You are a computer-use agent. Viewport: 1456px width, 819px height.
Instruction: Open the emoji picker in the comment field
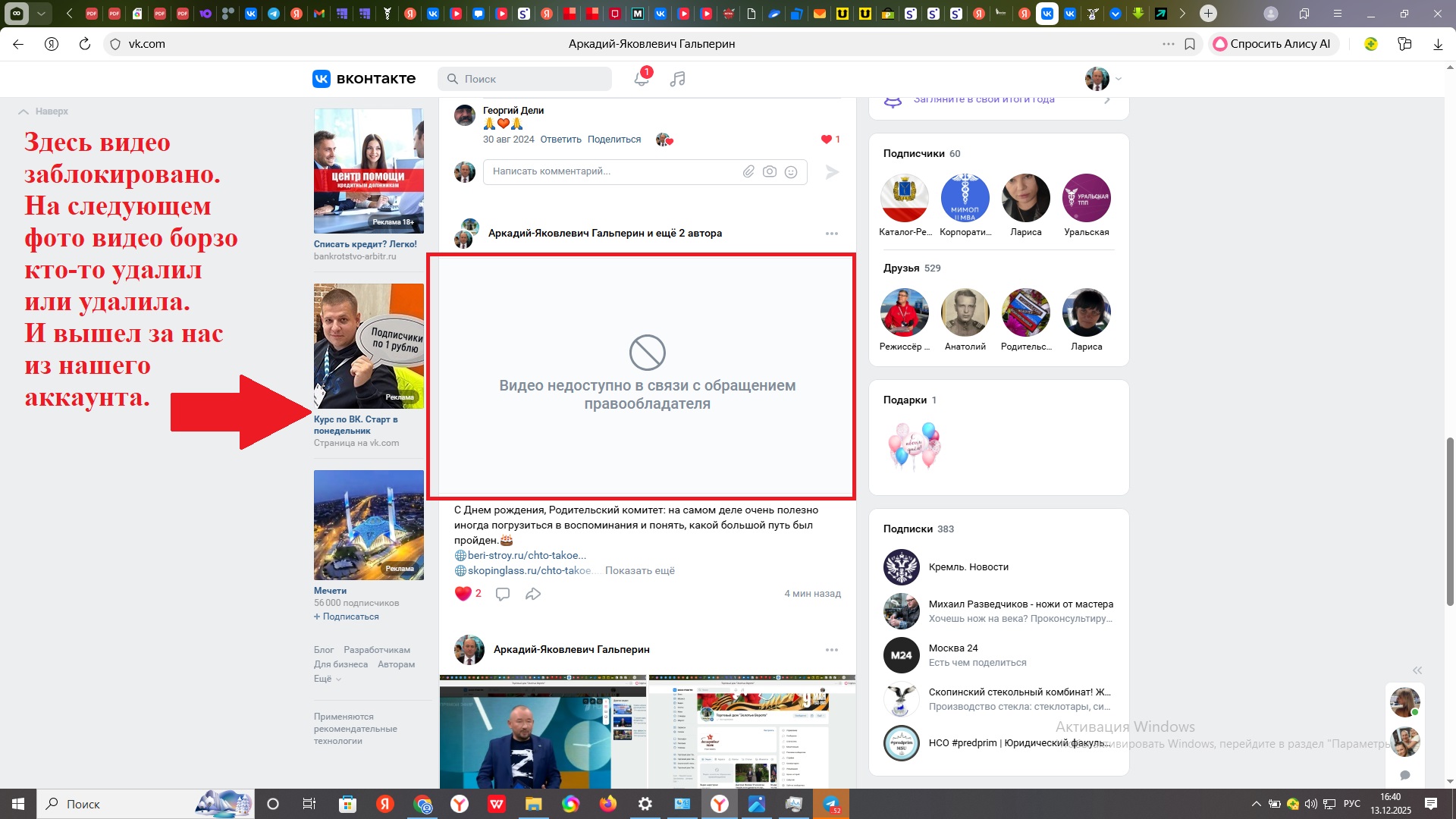(x=791, y=171)
